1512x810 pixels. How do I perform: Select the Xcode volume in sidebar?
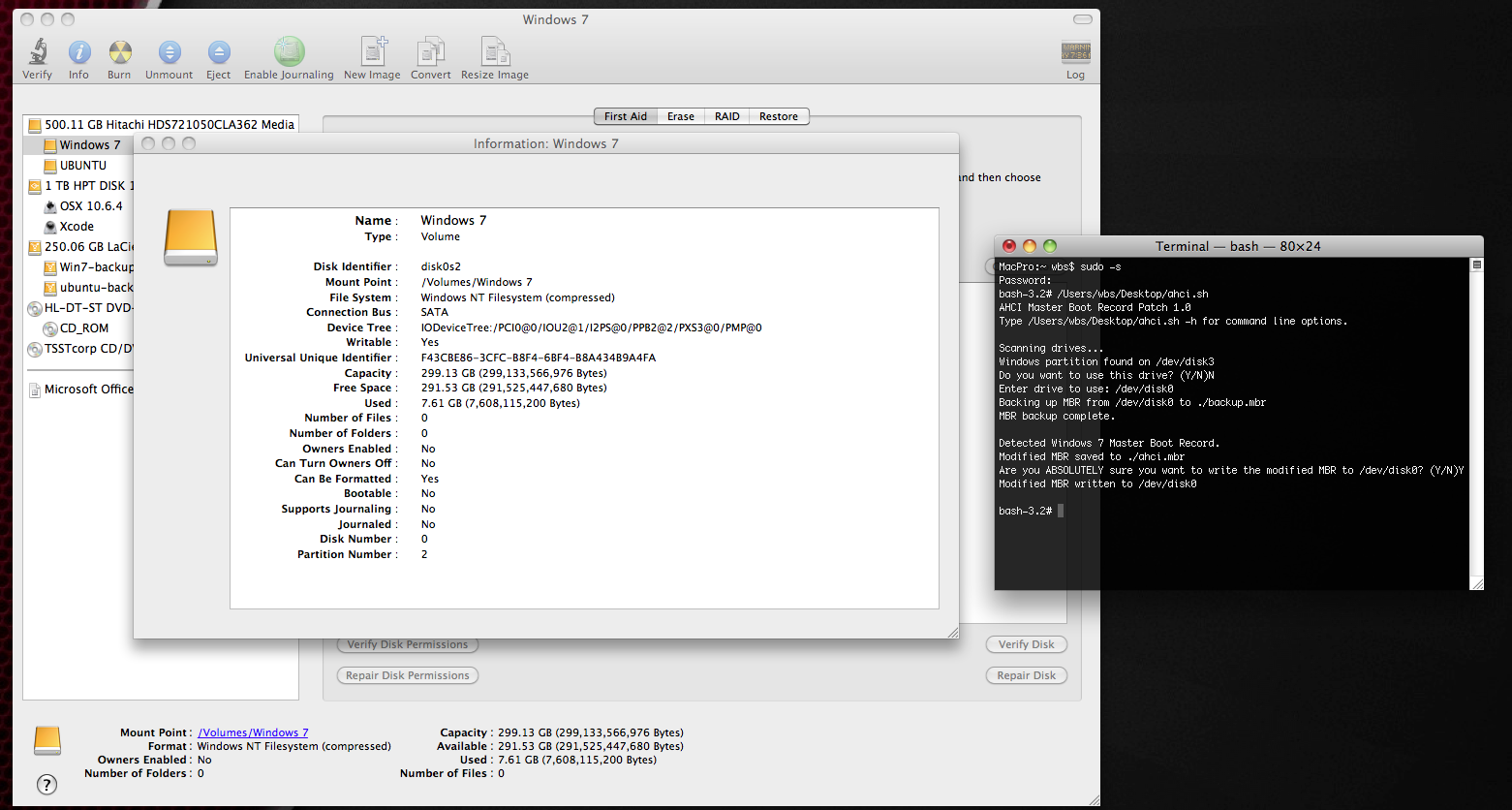tap(78, 227)
